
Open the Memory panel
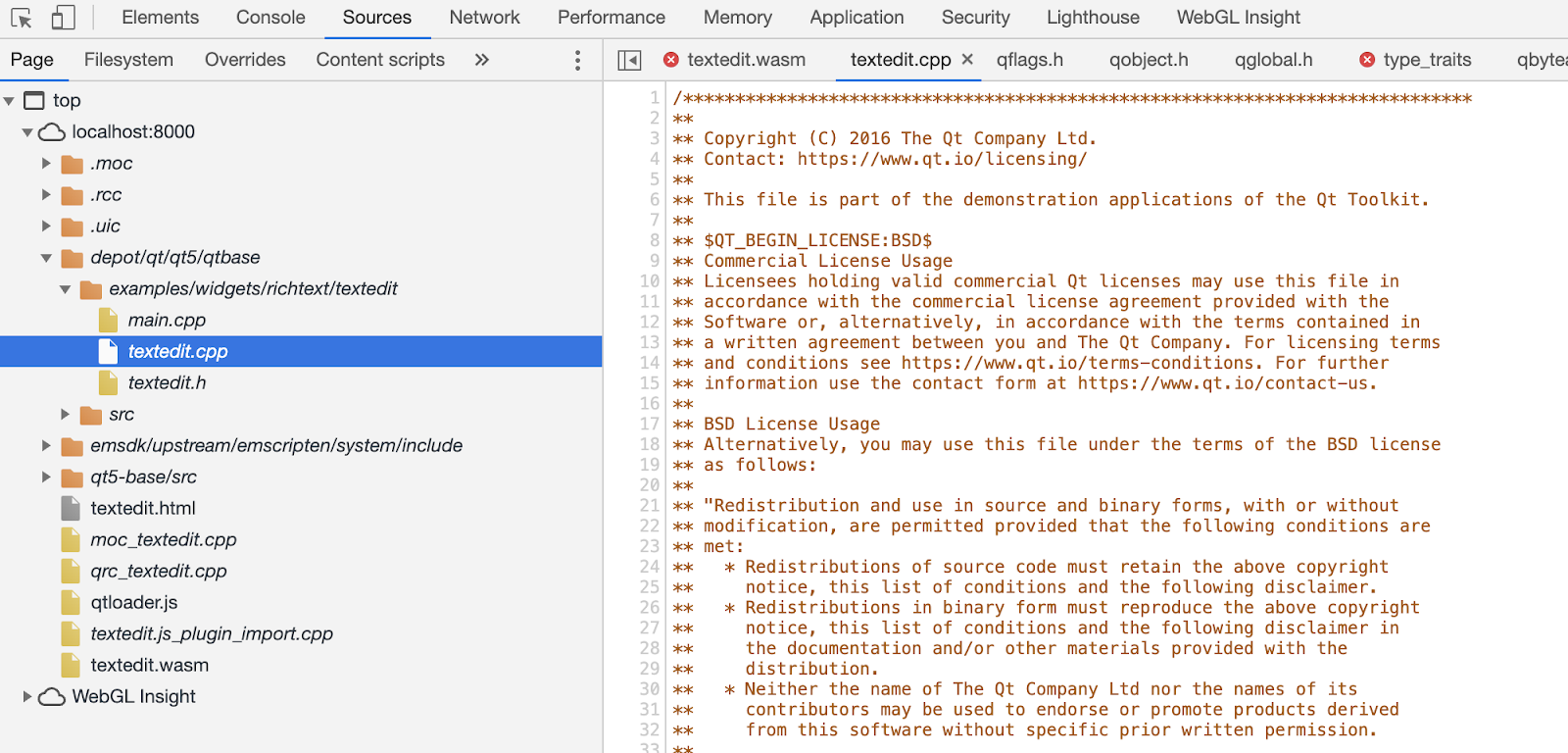(x=737, y=18)
